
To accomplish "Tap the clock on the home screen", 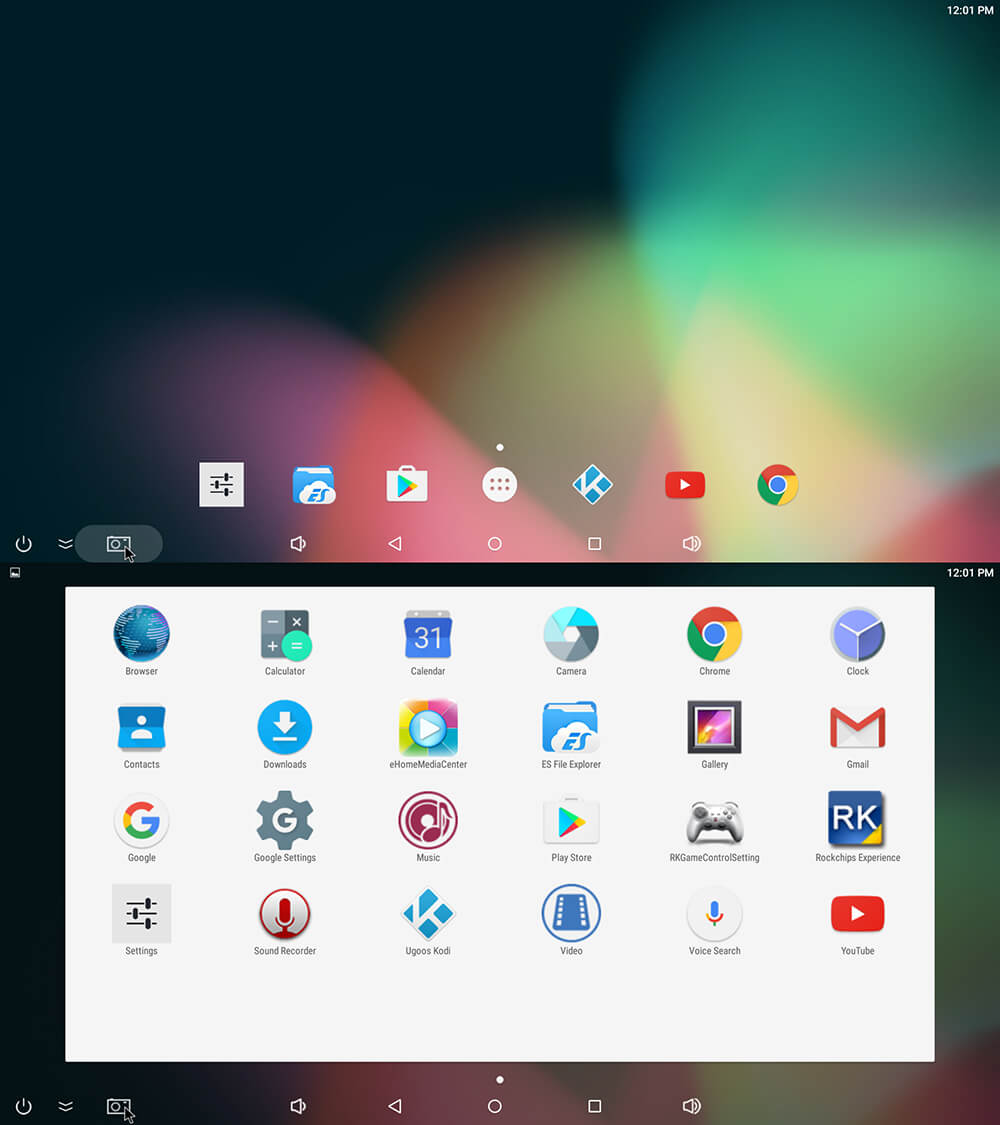I will point(970,10).
